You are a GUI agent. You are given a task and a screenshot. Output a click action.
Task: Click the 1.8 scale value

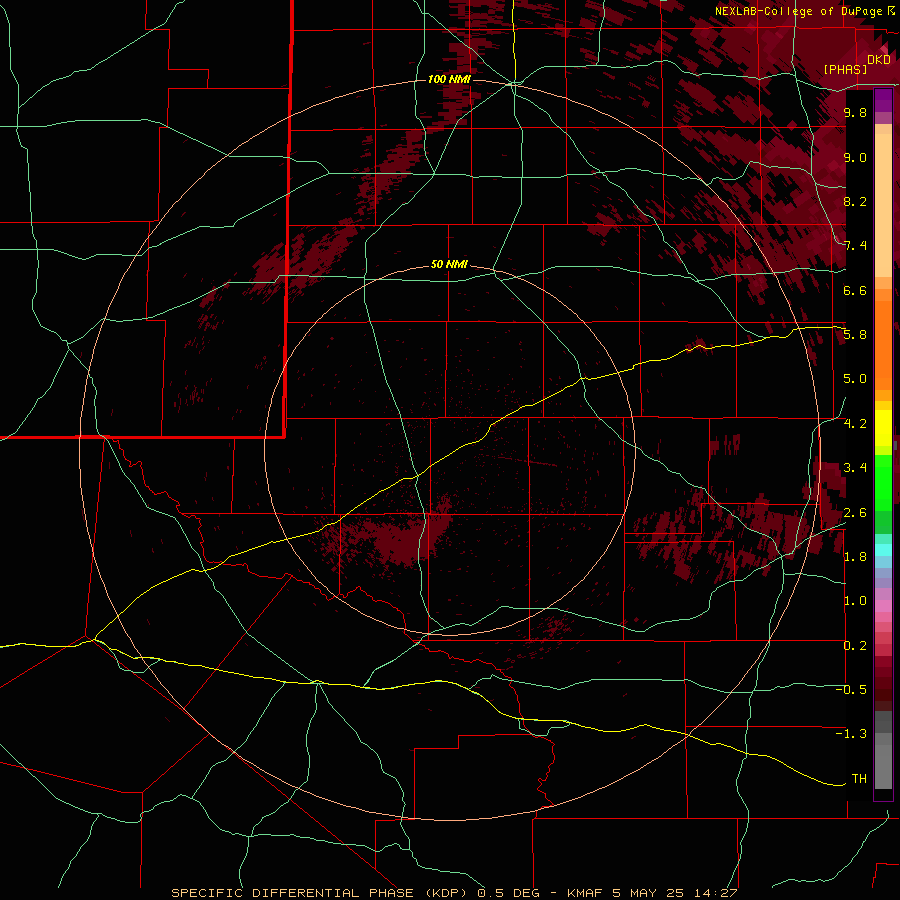point(855,557)
